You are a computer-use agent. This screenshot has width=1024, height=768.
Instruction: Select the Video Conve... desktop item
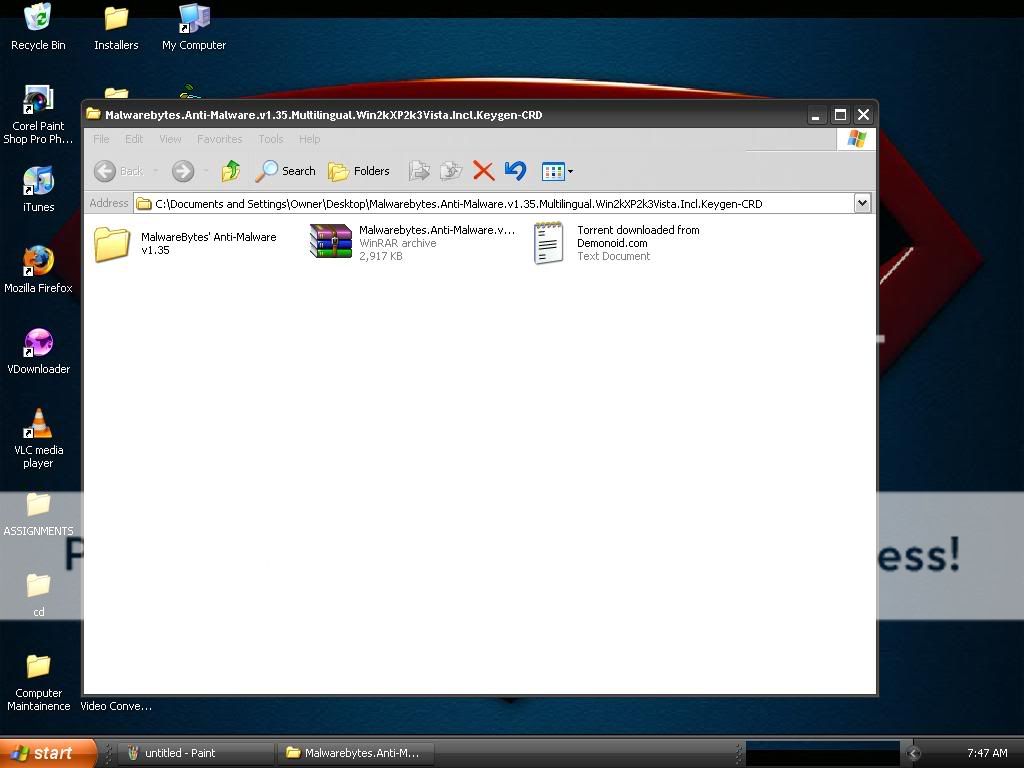[x=116, y=706]
